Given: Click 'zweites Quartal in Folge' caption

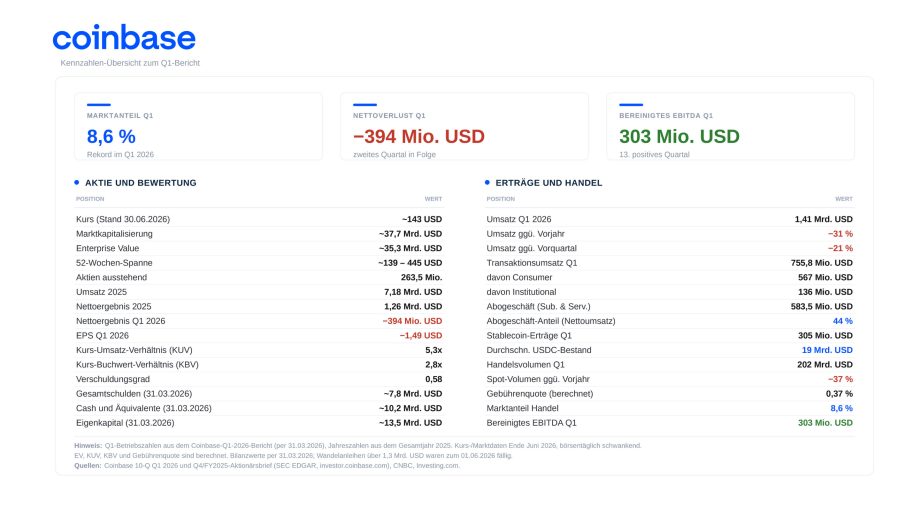Looking at the screenshot, I should tap(394, 155).
